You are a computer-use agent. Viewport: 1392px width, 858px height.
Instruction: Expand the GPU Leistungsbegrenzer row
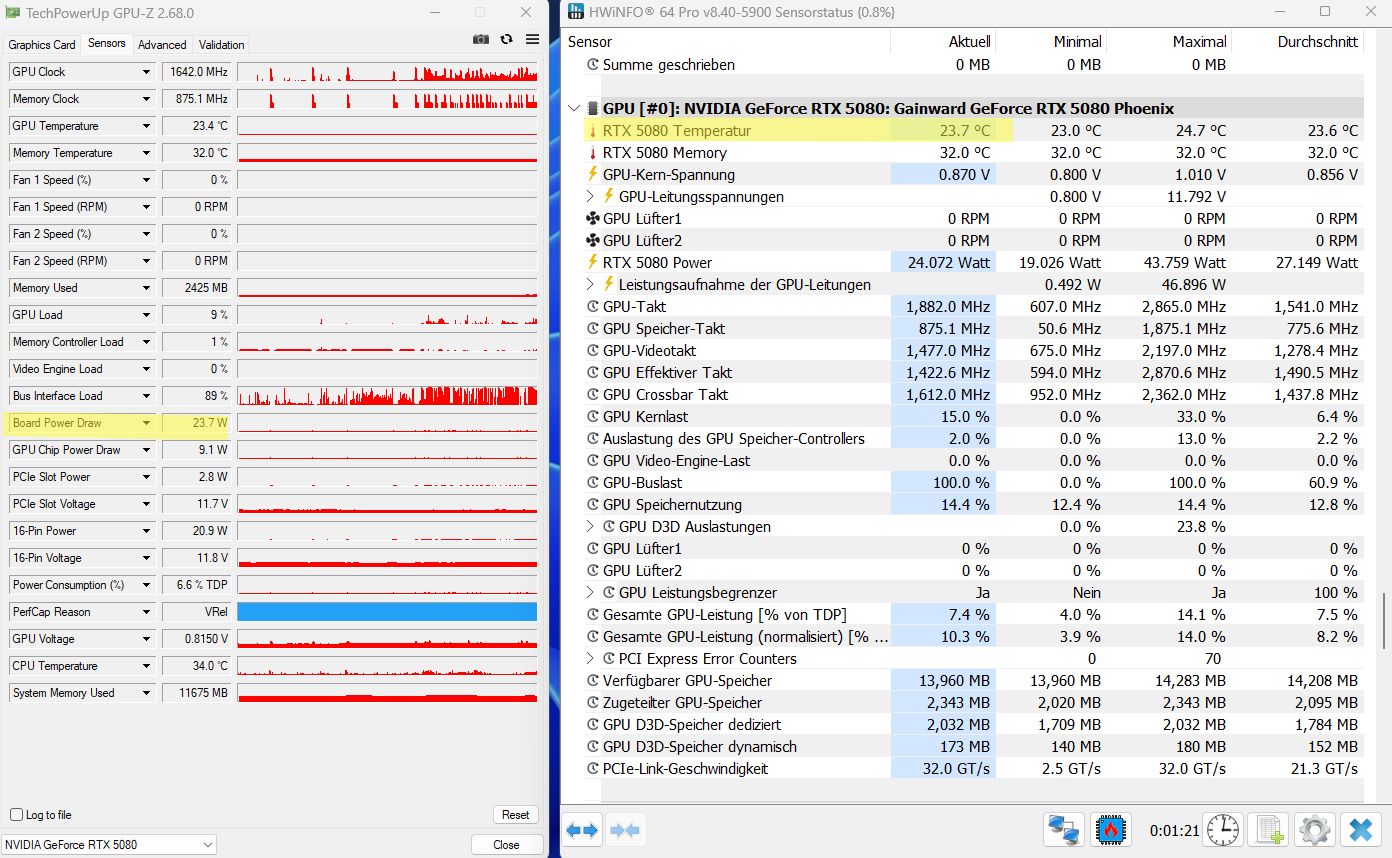tap(590, 592)
